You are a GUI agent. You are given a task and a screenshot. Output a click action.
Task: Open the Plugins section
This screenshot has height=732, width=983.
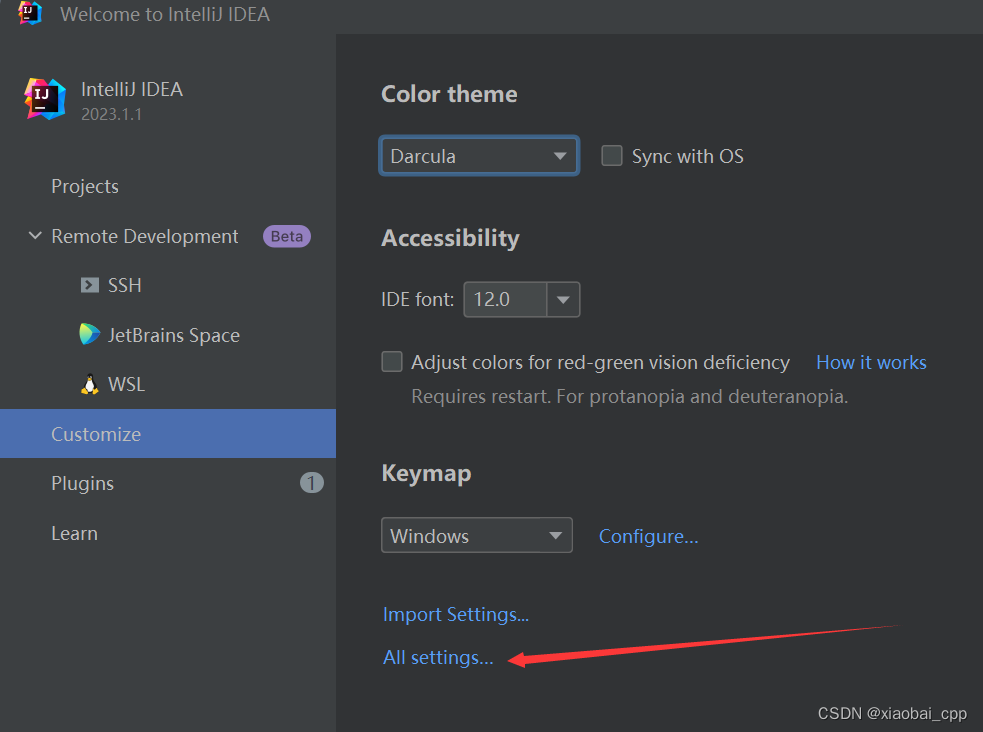pos(83,483)
